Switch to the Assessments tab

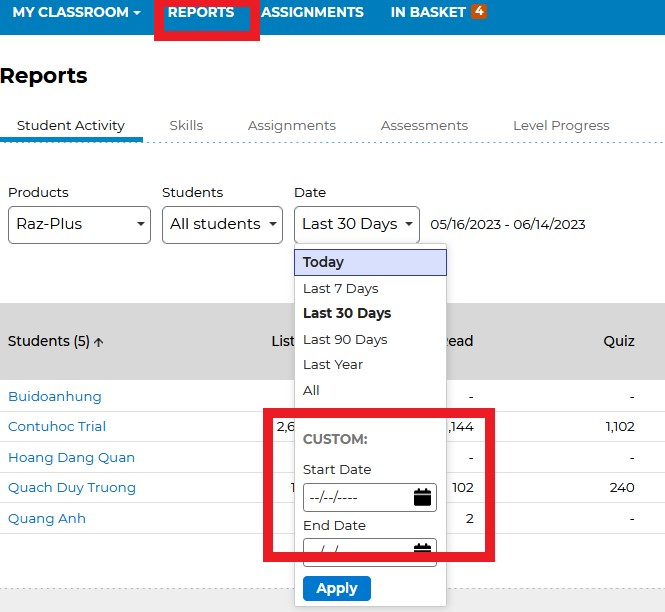[424, 126]
